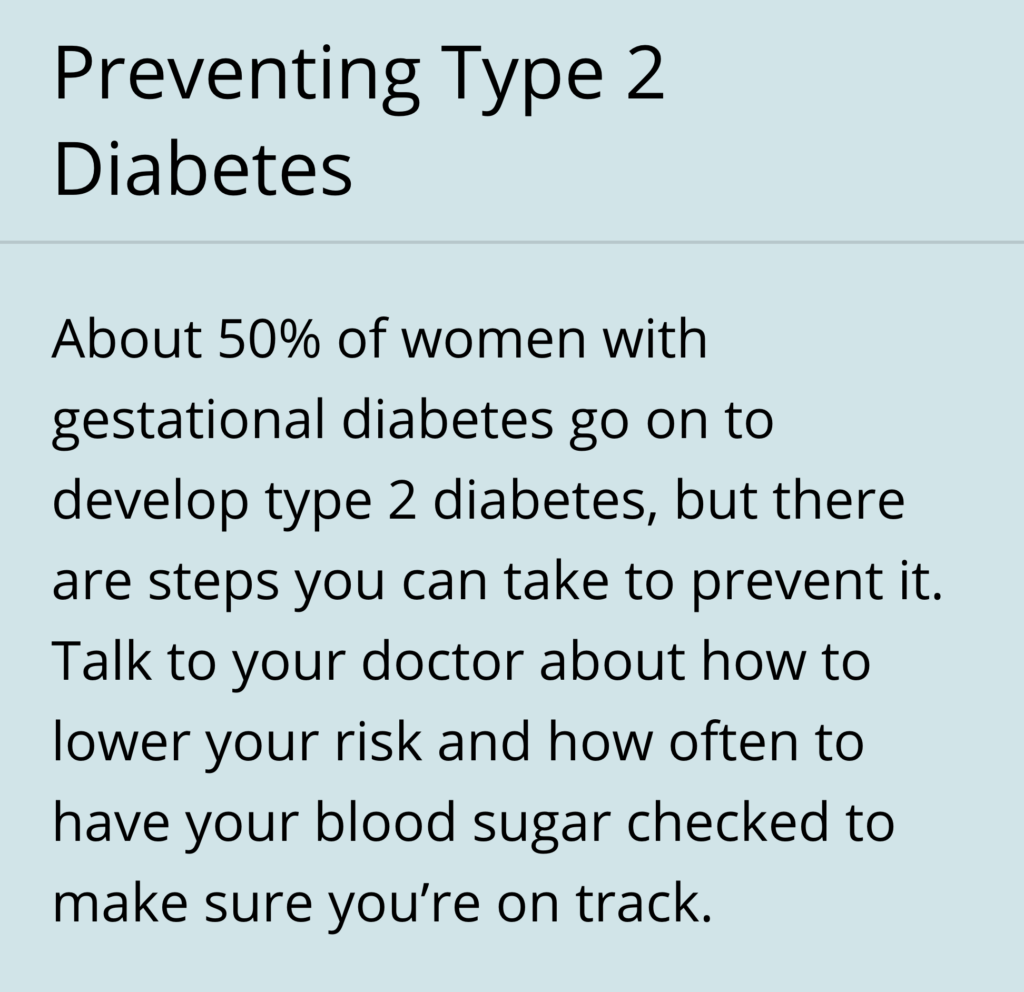Click the horizontal divider line below the heading
Screen dimensions: 1024x992
(512, 242)
